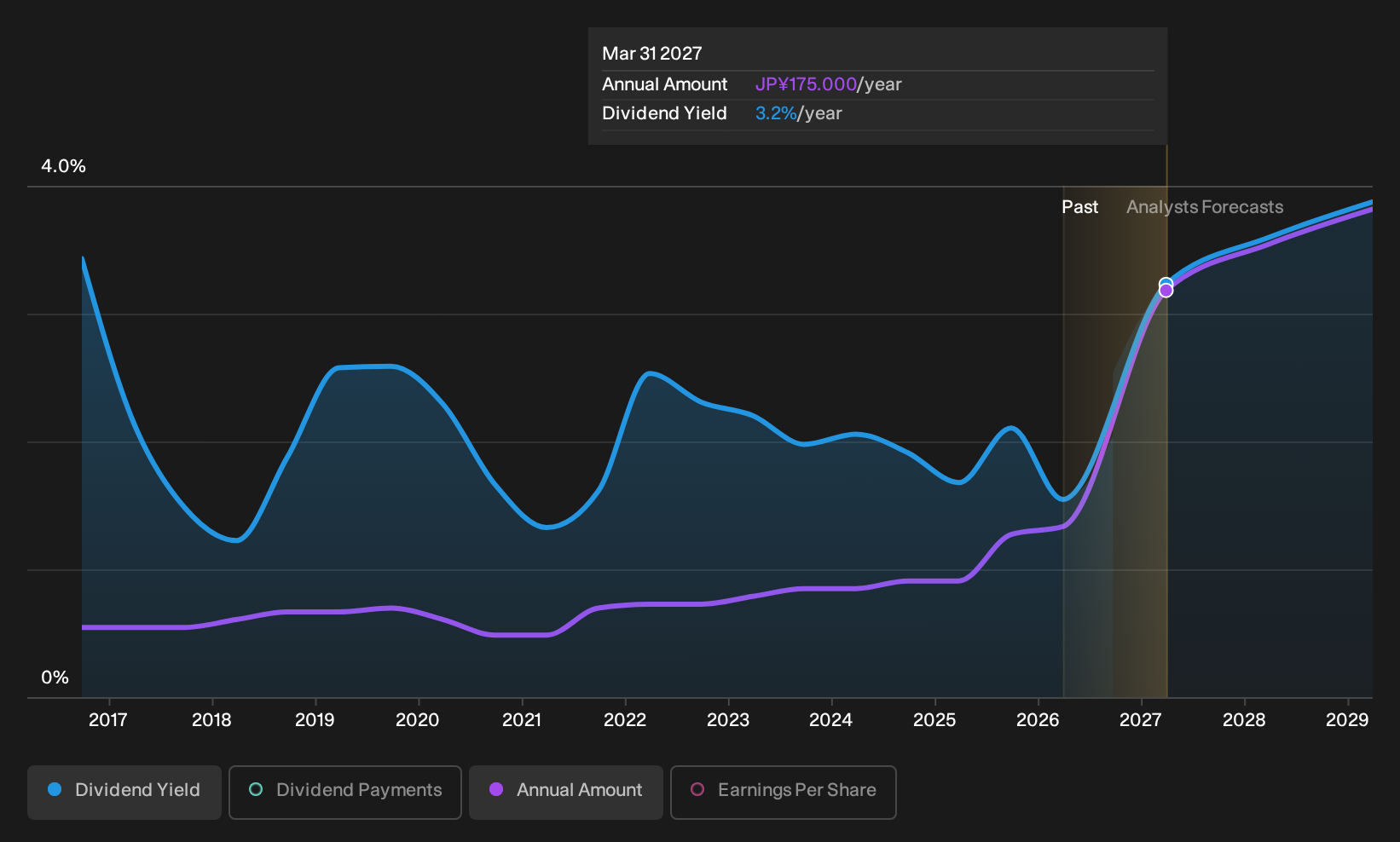Click the pink Earnings Per Share circle
1400x842 pixels.
pos(697,789)
